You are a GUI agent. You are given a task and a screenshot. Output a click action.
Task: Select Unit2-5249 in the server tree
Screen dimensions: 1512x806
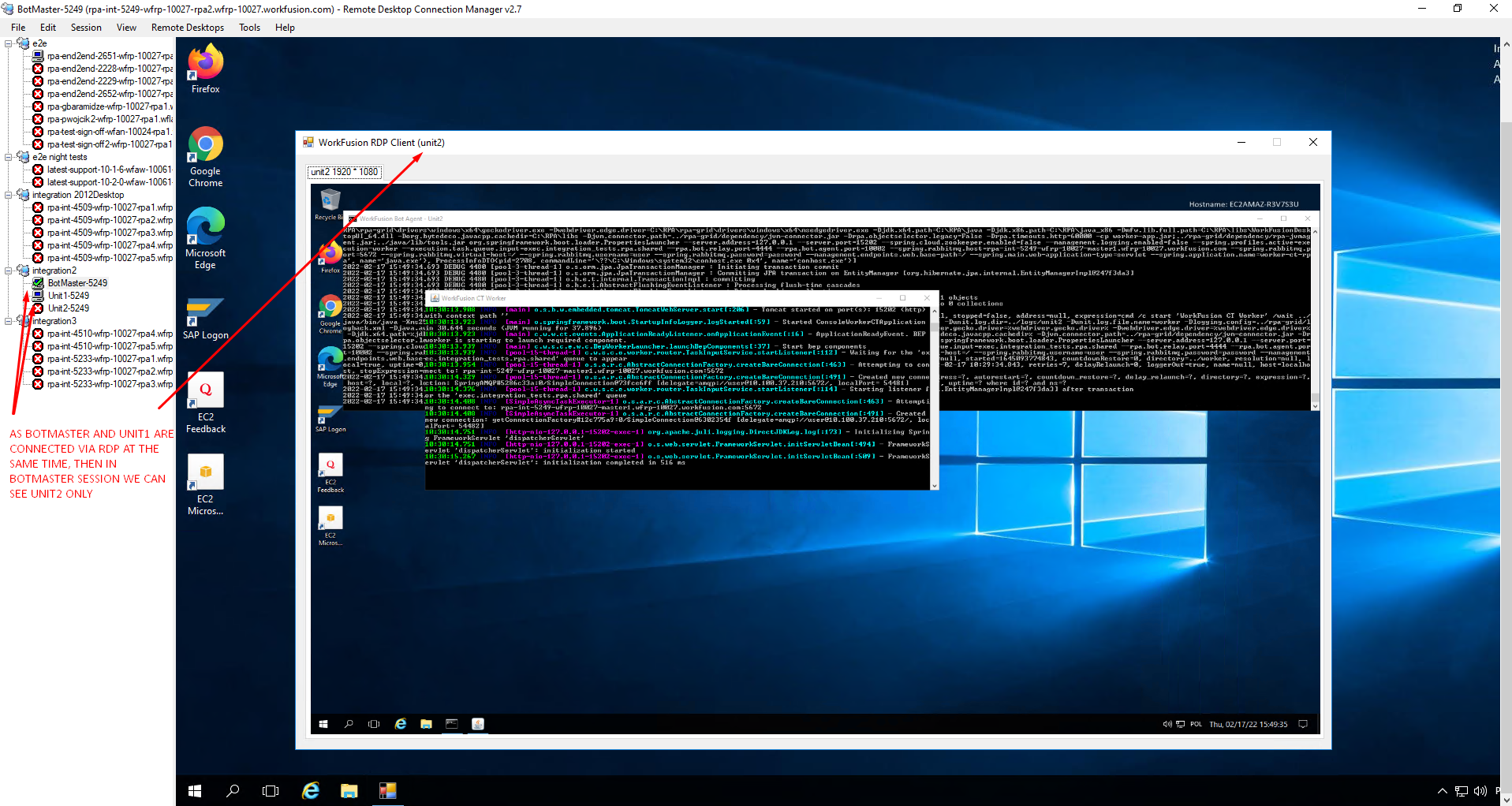click(x=69, y=308)
